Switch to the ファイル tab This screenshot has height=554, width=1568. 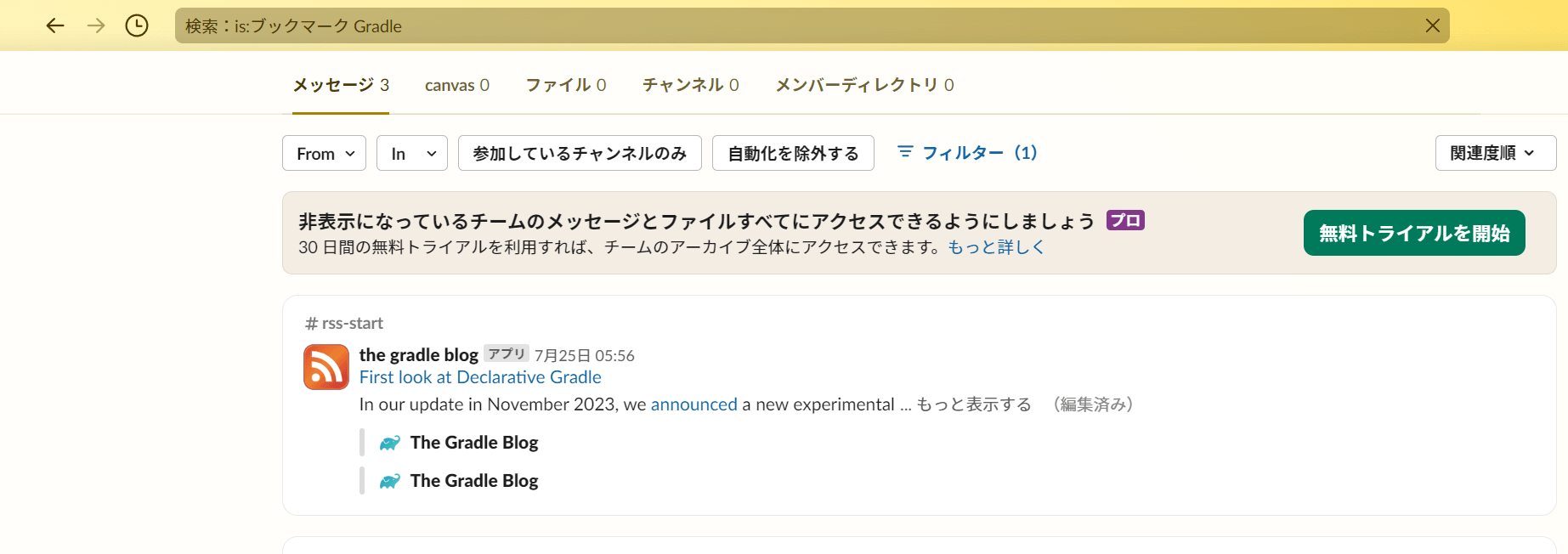[566, 85]
